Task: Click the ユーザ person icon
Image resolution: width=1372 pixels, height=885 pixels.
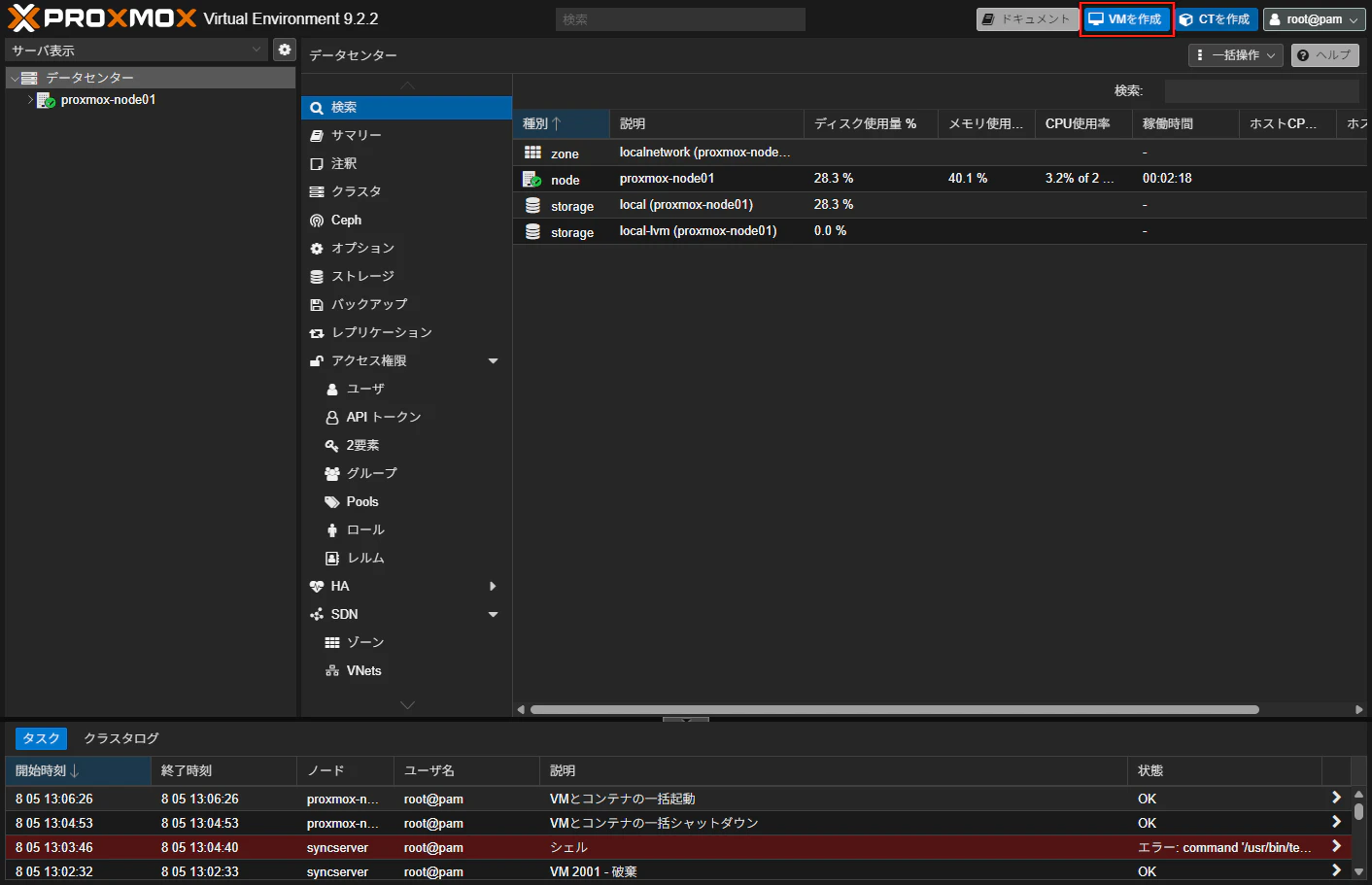Action: tap(332, 390)
